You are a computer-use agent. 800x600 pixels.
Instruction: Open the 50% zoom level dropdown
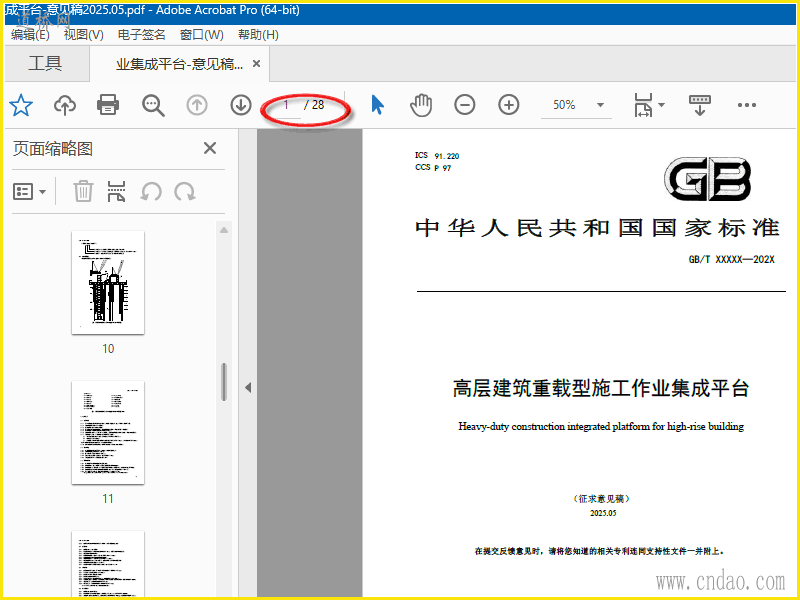pos(601,105)
